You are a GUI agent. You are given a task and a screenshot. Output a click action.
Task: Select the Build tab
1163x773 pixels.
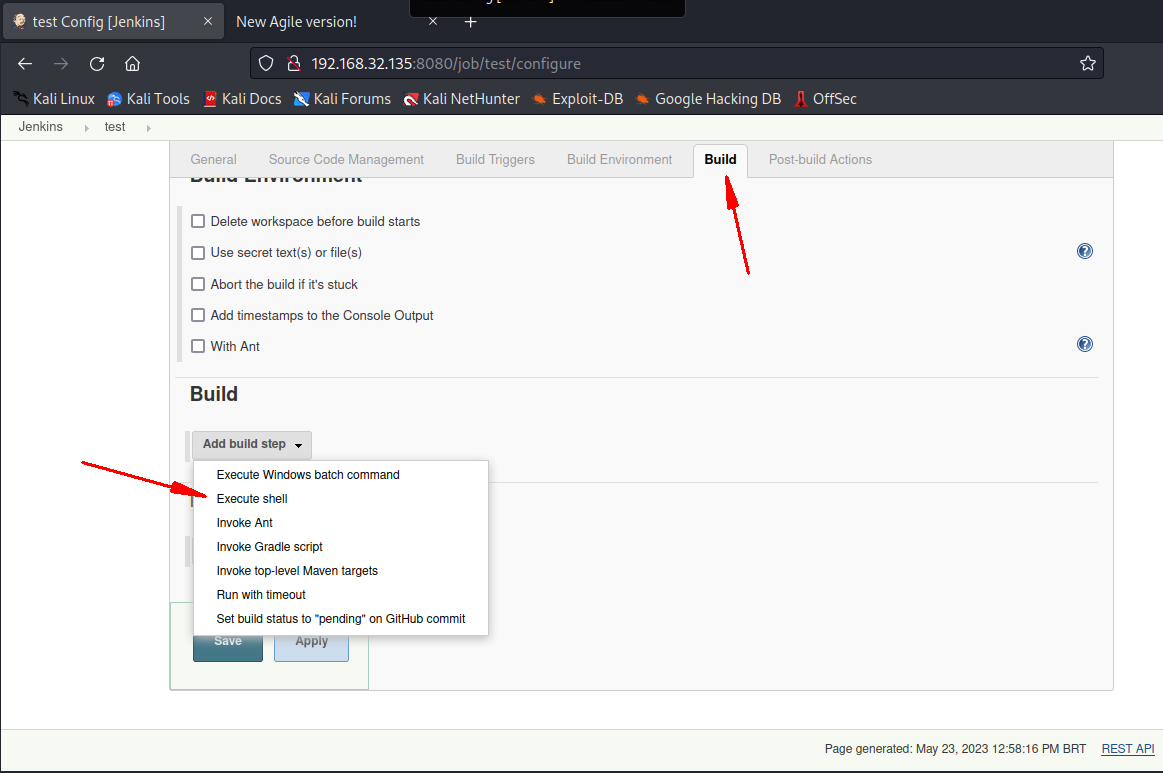pos(720,160)
